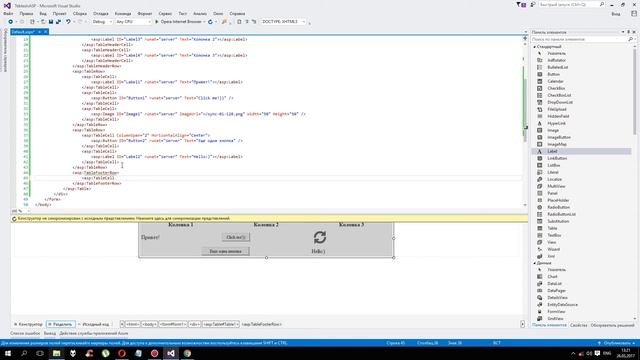Select the Button control in the toolbox

click(553, 74)
